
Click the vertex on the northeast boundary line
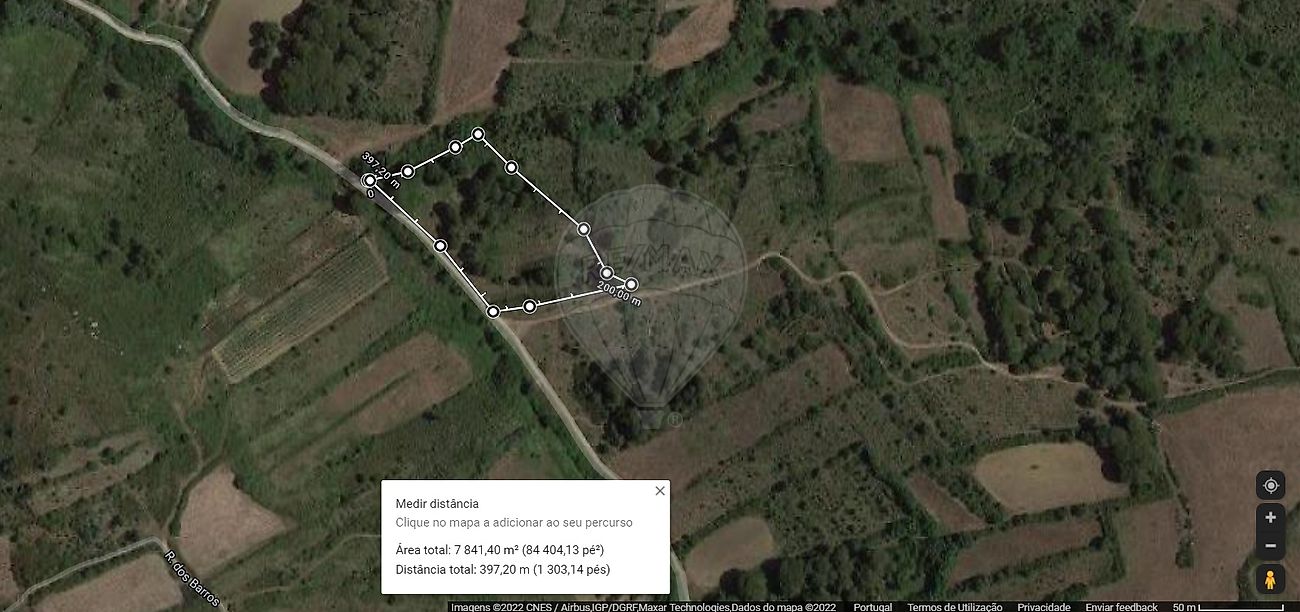tap(511, 167)
